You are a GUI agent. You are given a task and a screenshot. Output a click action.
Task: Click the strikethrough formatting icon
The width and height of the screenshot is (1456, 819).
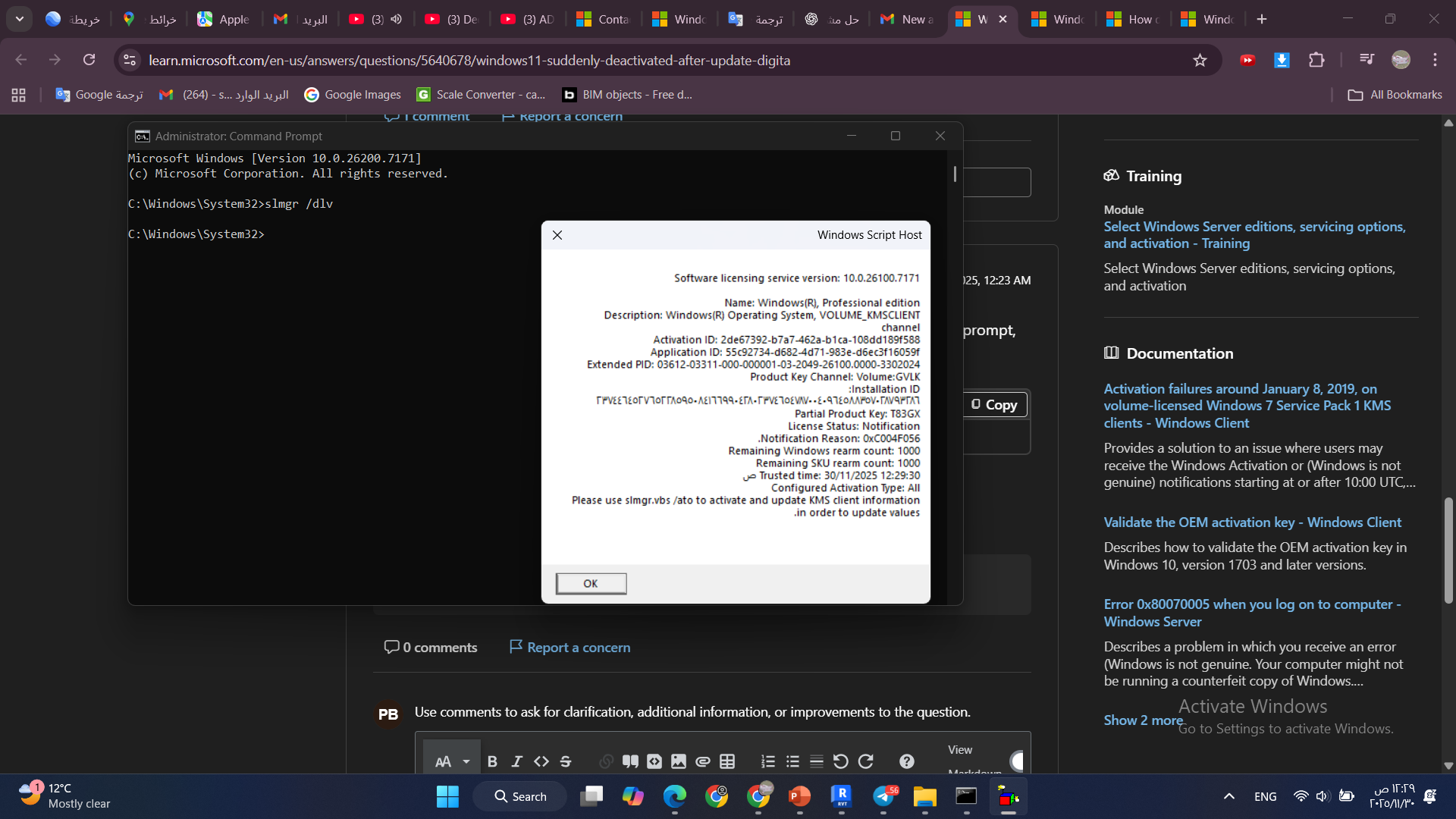pos(565,761)
